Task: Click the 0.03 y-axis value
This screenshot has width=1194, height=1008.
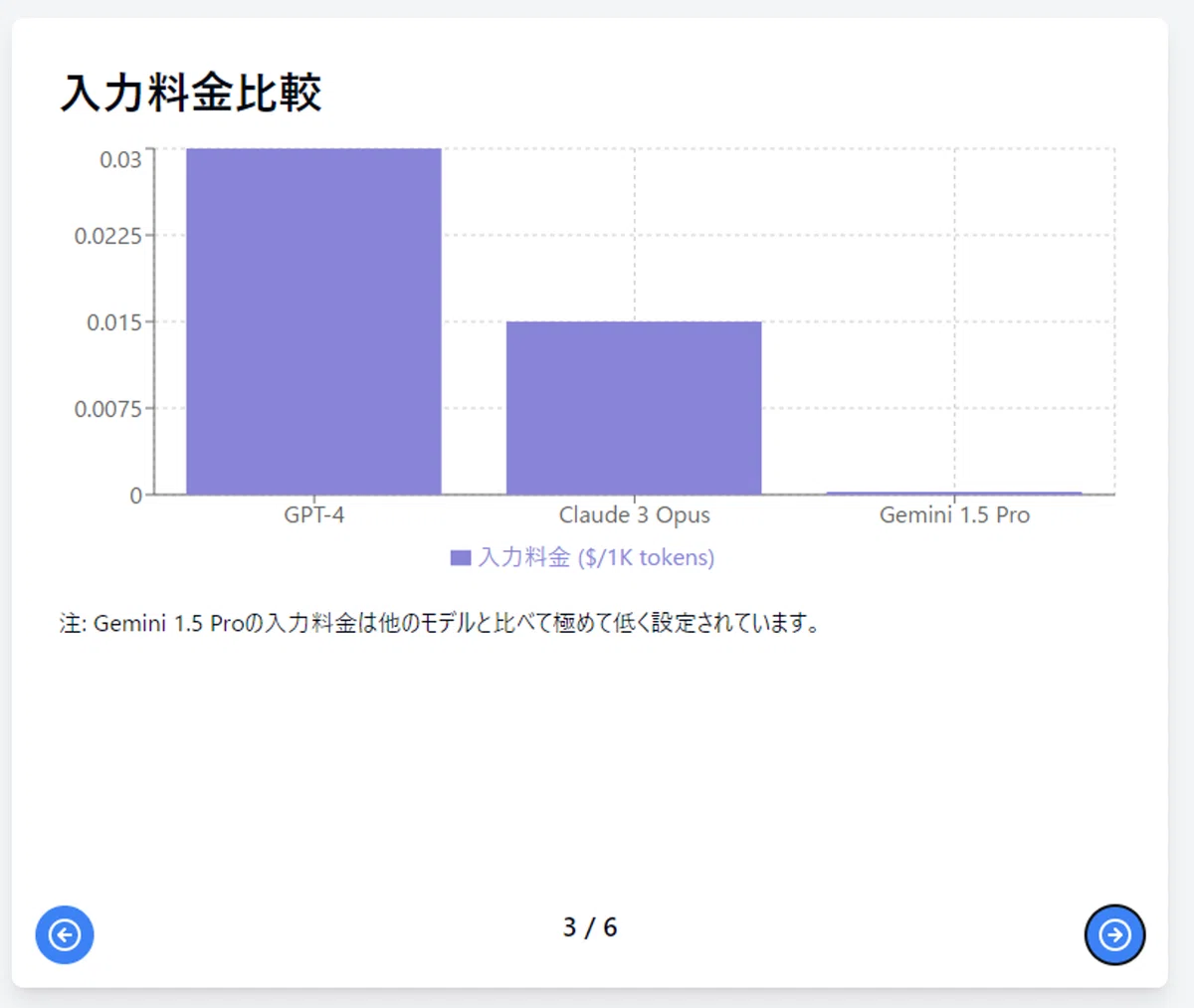Action: (x=120, y=160)
